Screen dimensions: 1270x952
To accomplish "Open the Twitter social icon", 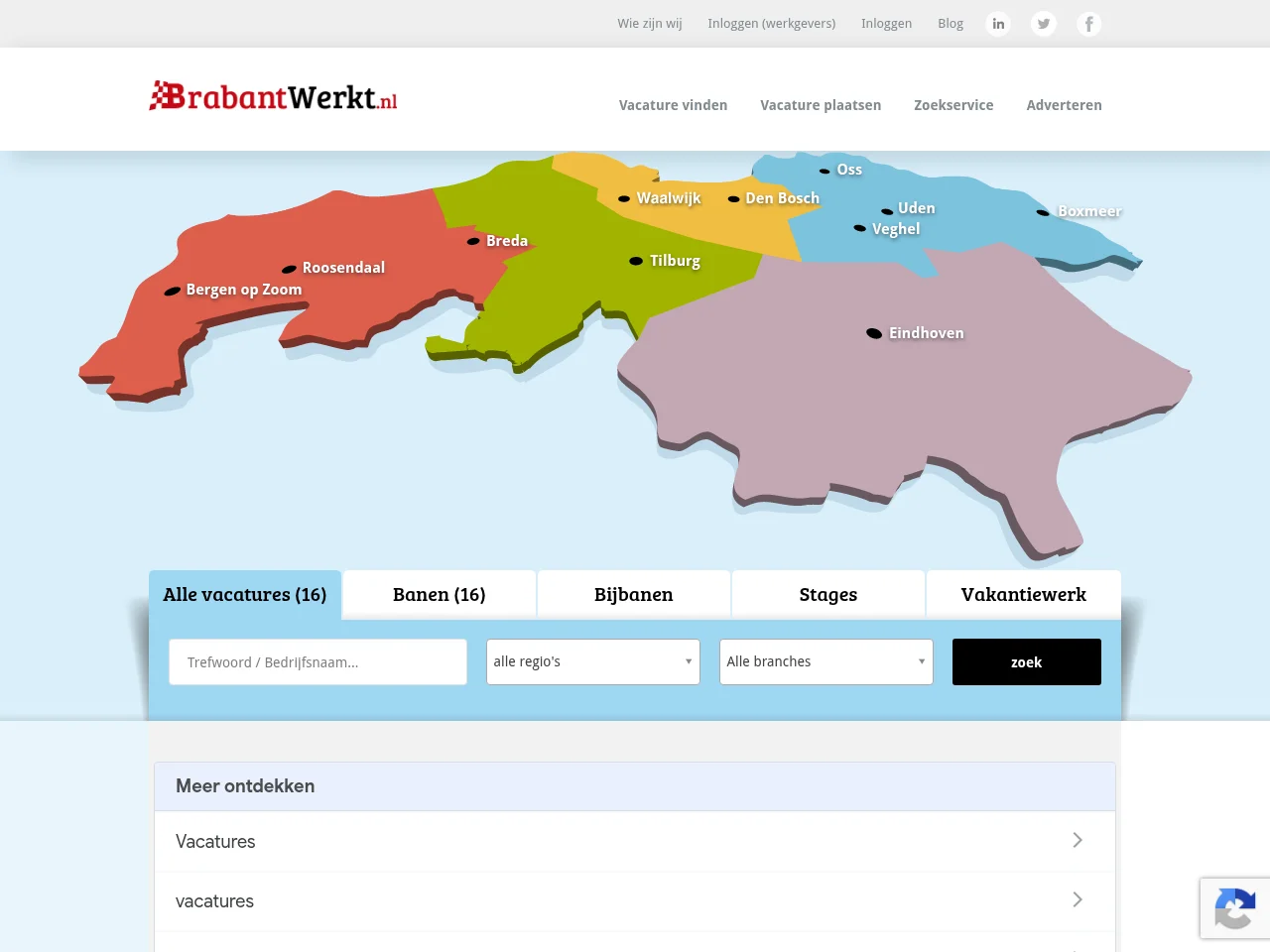I will (x=1044, y=24).
